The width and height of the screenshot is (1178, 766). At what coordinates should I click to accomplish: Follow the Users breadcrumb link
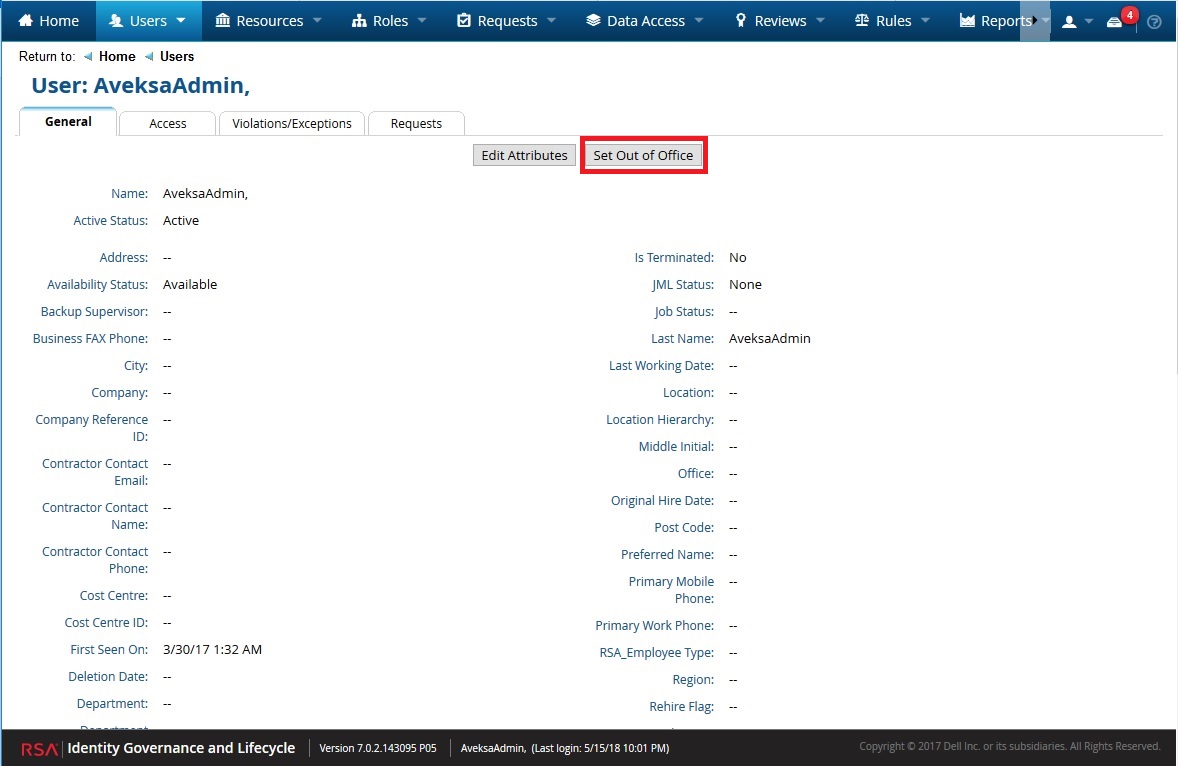[x=177, y=57]
